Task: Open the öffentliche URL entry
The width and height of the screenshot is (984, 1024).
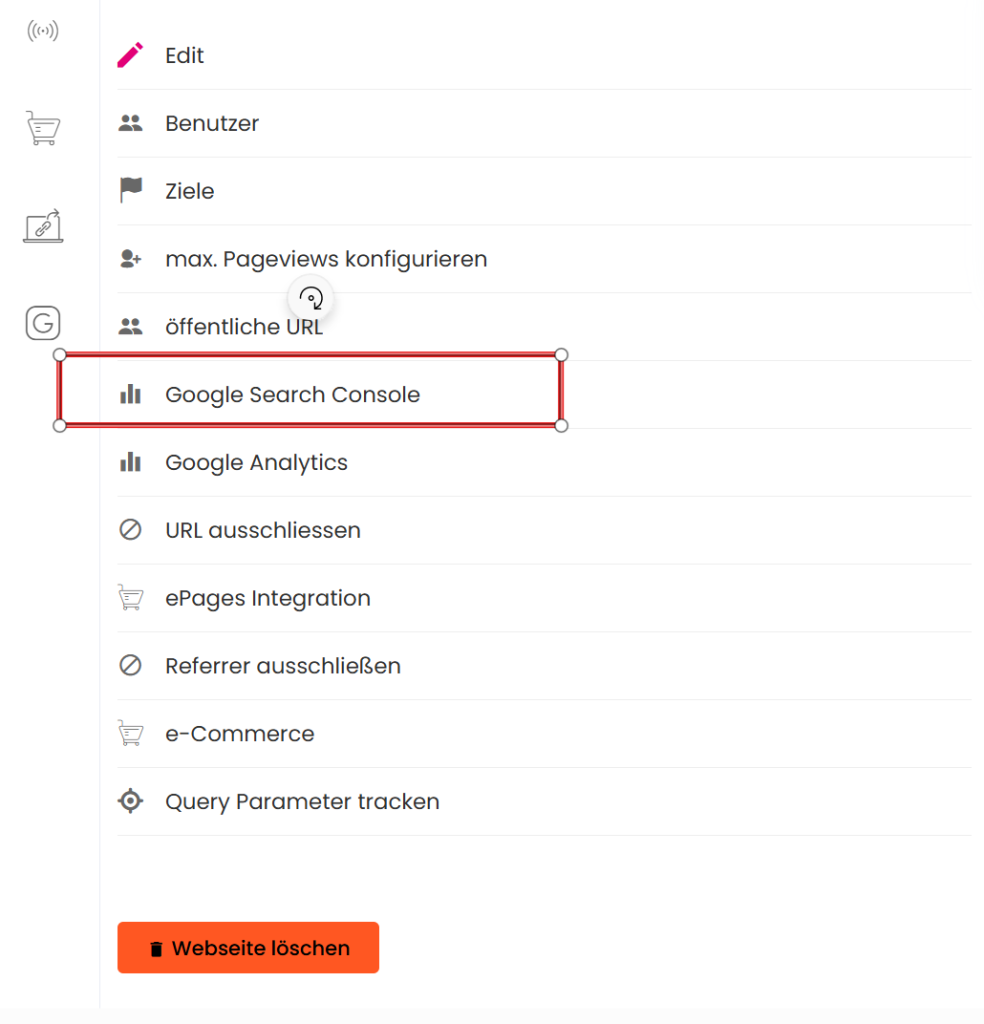Action: point(244,327)
